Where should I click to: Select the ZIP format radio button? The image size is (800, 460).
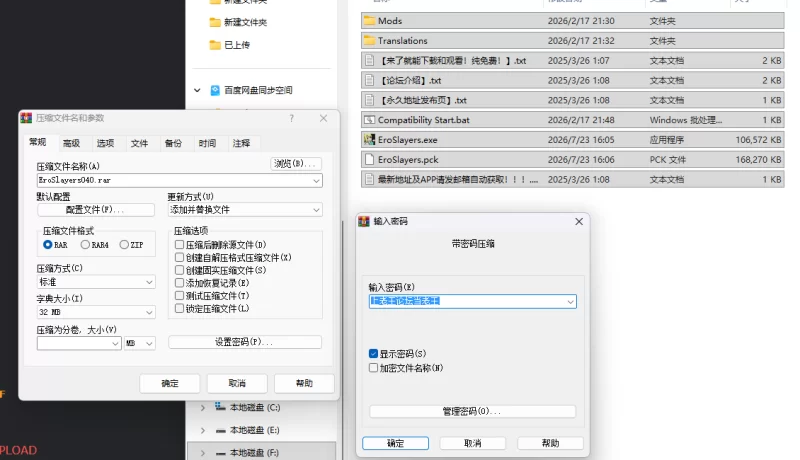click(x=124, y=245)
